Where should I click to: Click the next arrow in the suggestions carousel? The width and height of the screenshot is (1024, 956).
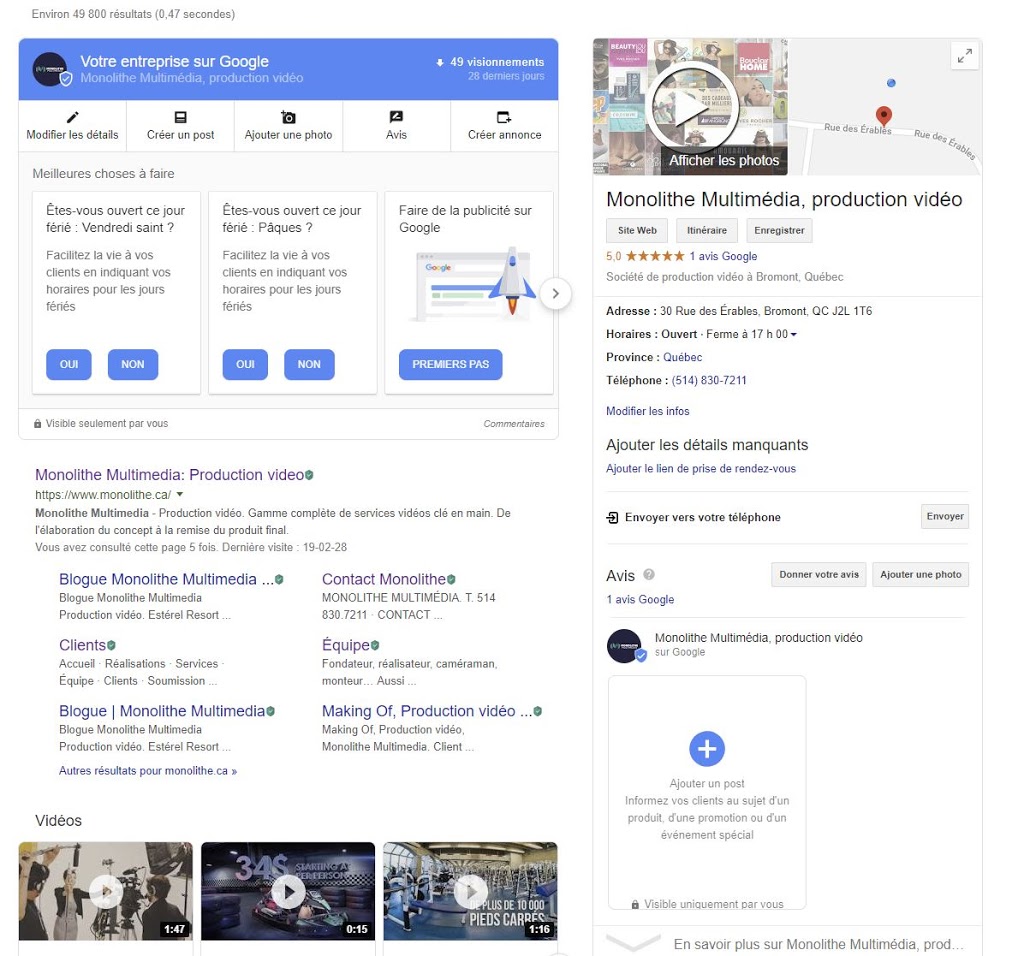tap(555, 294)
